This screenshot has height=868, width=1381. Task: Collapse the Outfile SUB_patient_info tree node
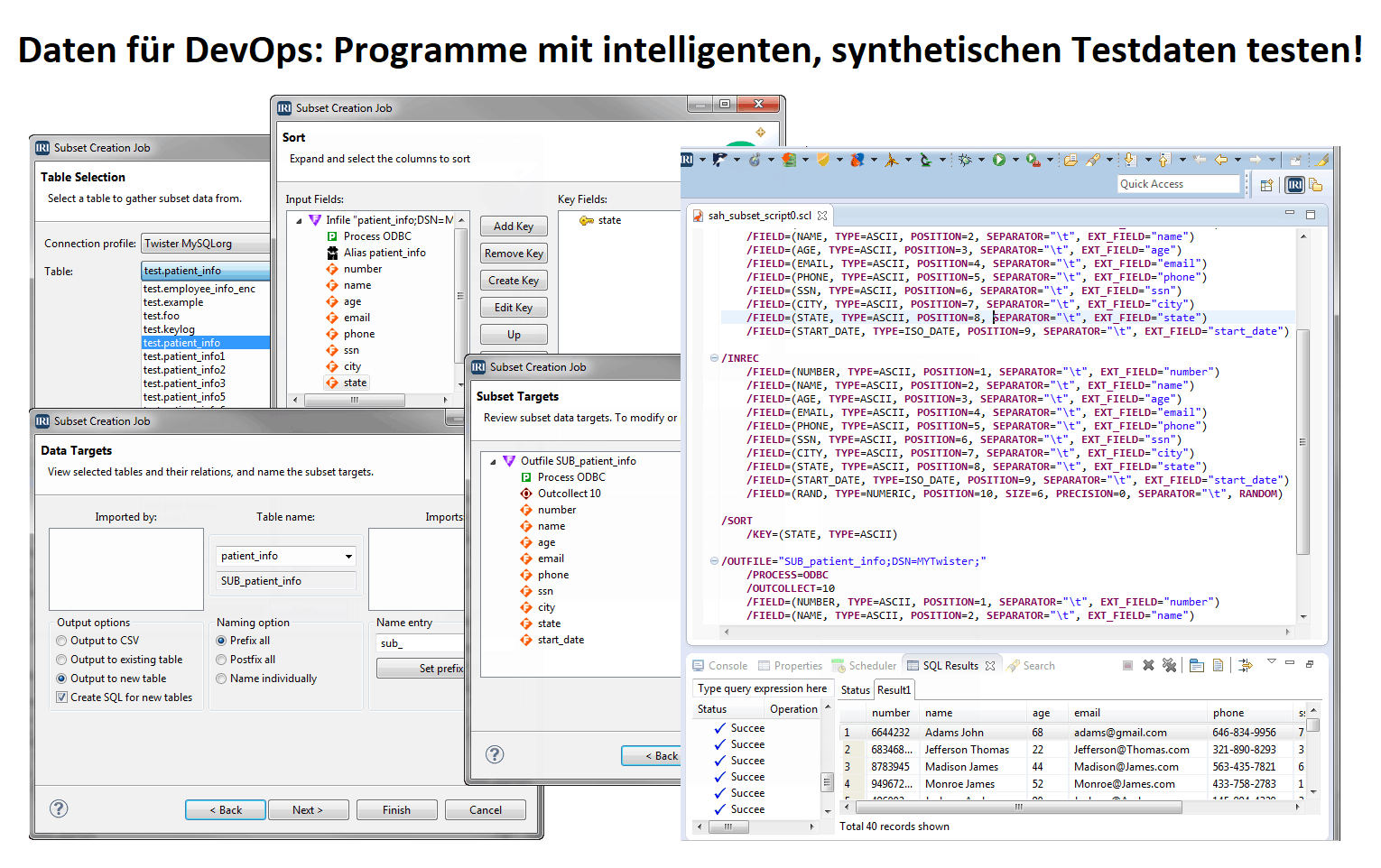(x=493, y=461)
